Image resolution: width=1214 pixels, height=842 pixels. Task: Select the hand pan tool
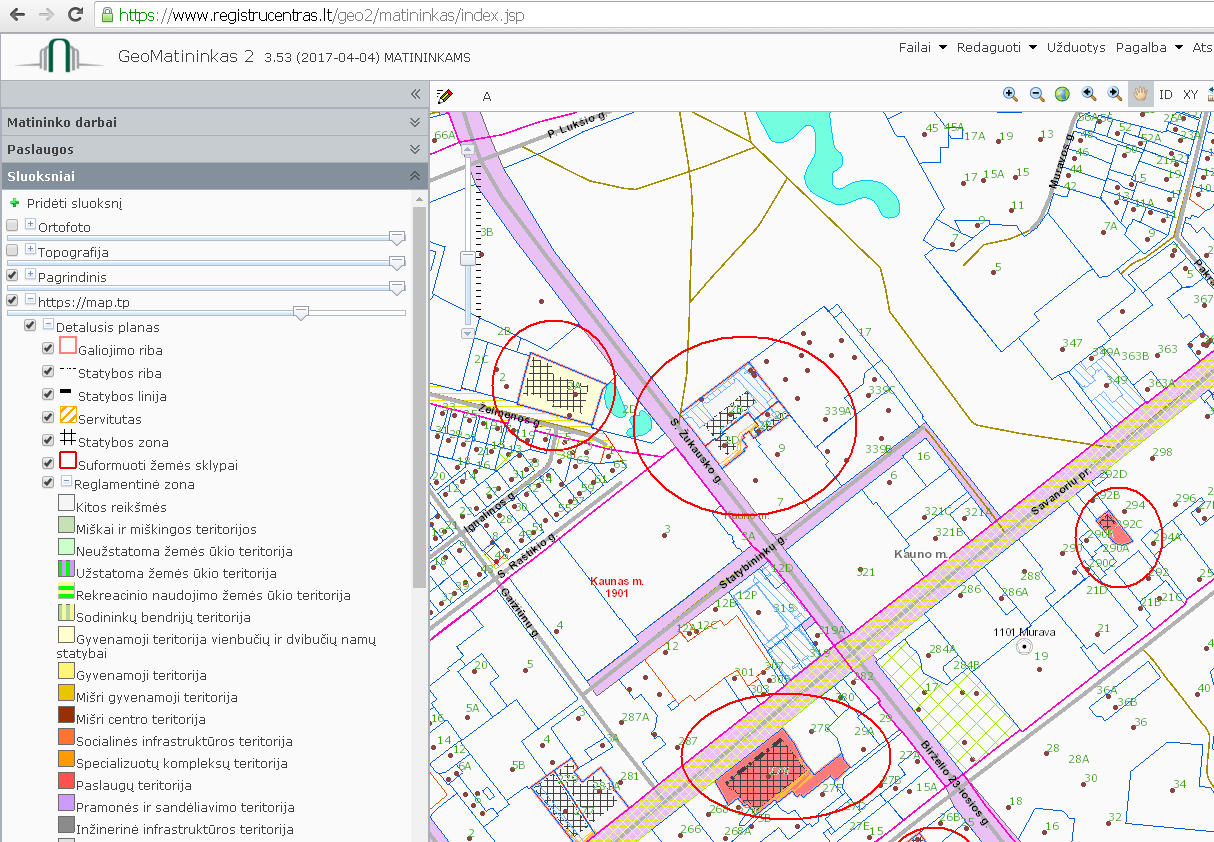[x=1140, y=94]
